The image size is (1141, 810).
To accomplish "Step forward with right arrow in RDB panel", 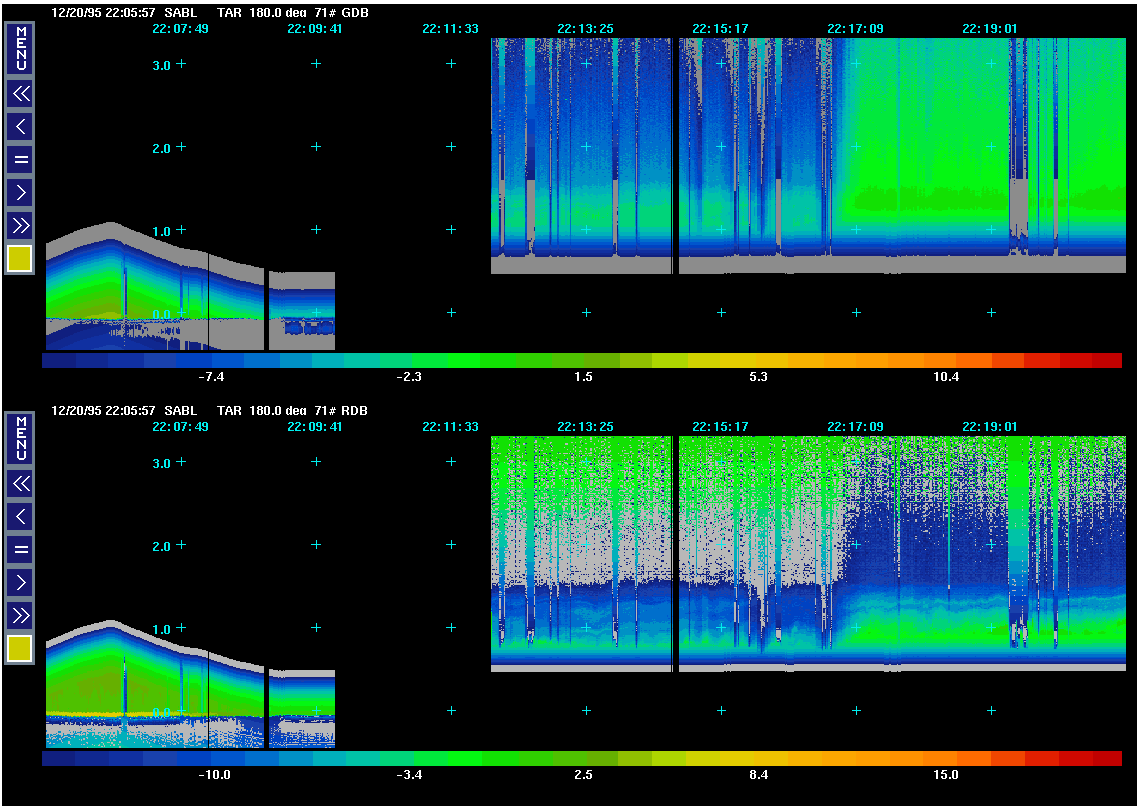I will (20, 581).
